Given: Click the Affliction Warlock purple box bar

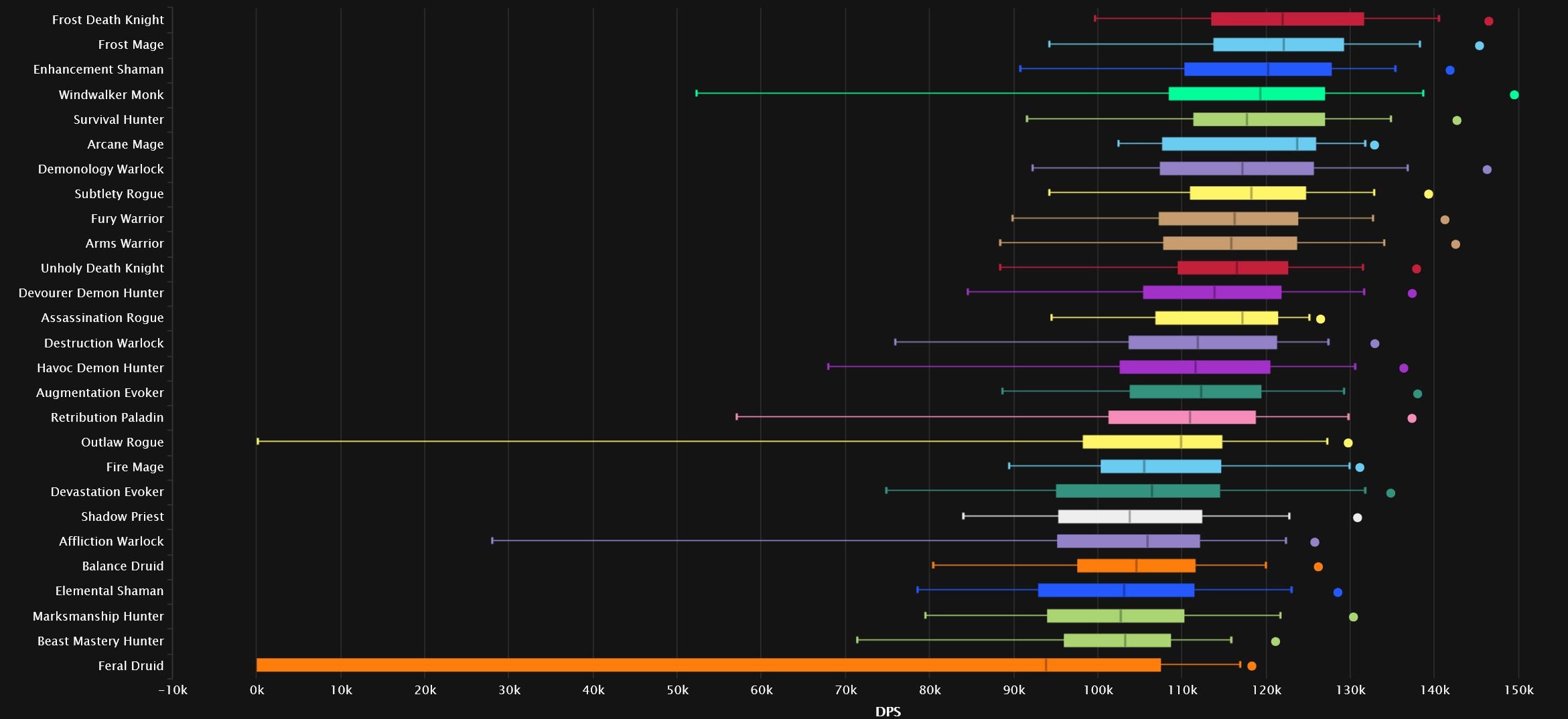Looking at the screenshot, I should pyautogui.click(x=1128, y=541).
